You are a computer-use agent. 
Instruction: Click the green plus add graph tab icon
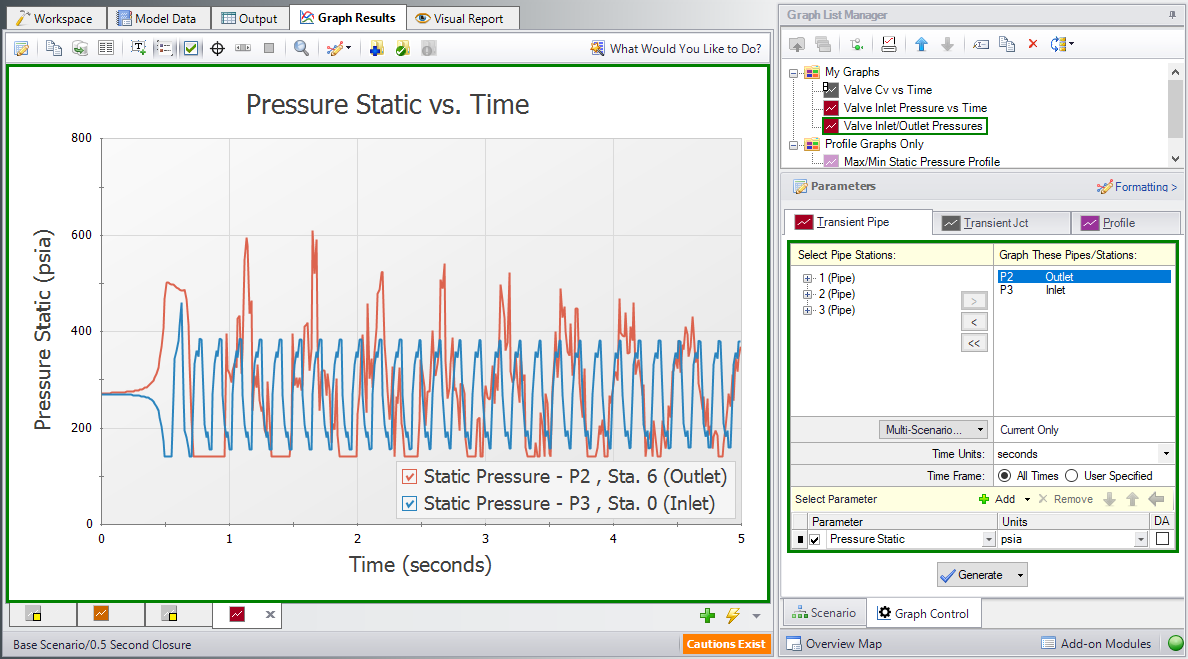point(707,615)
